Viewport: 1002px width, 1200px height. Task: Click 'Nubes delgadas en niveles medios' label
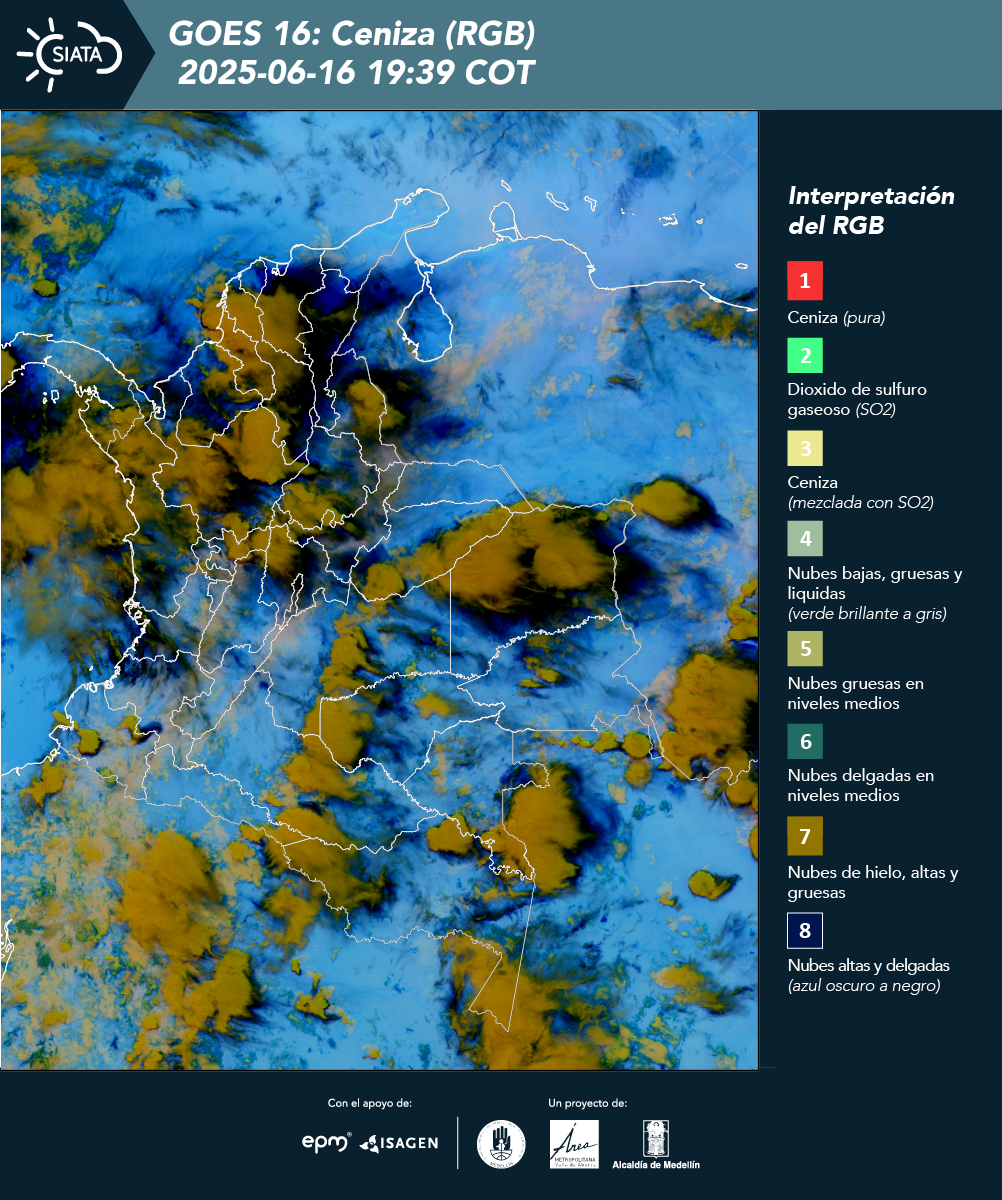pos(861,786)
